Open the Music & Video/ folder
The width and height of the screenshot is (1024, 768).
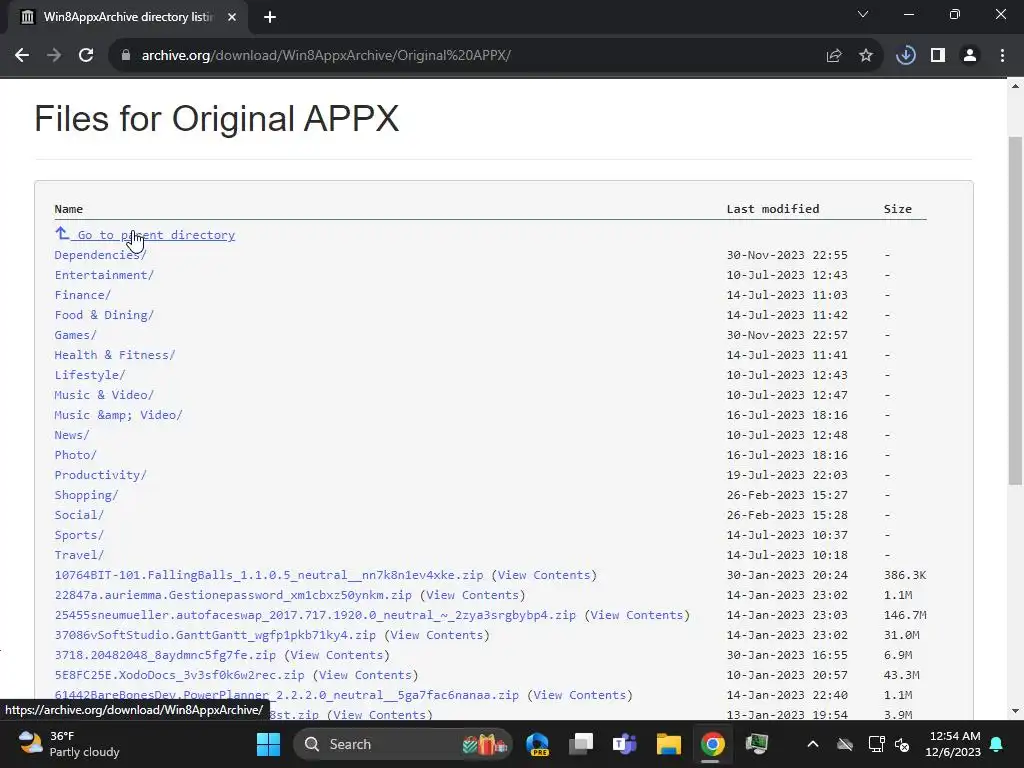pos(104,395)
